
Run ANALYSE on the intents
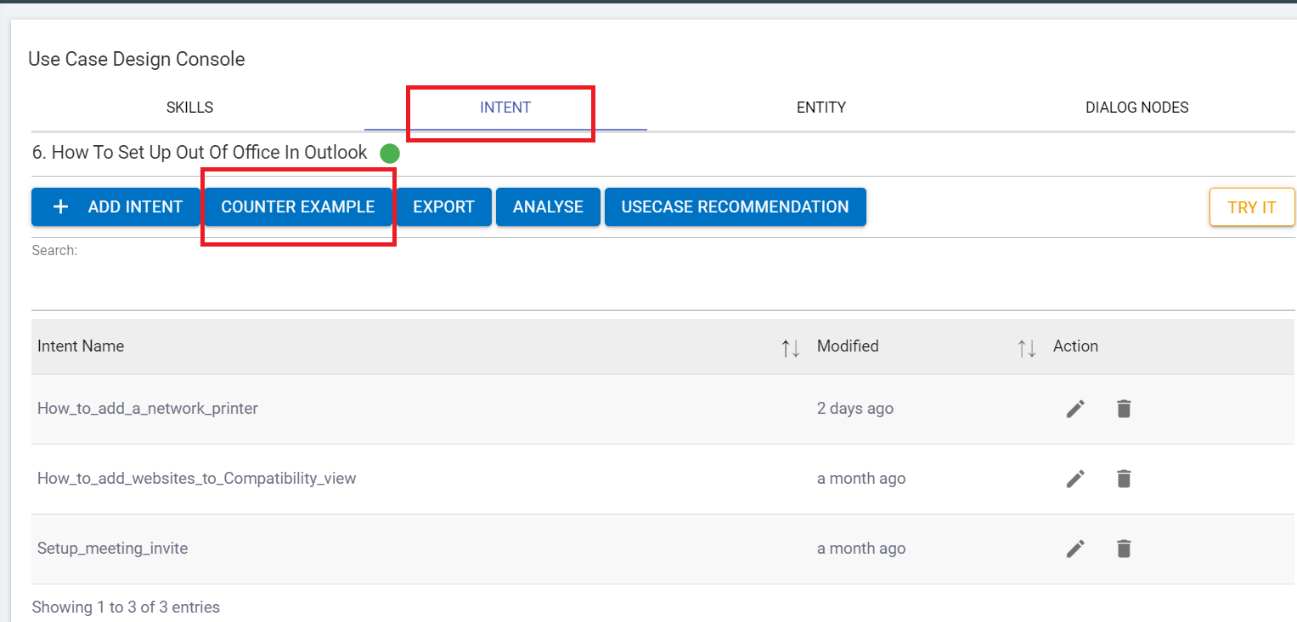(x=548, y=207)
